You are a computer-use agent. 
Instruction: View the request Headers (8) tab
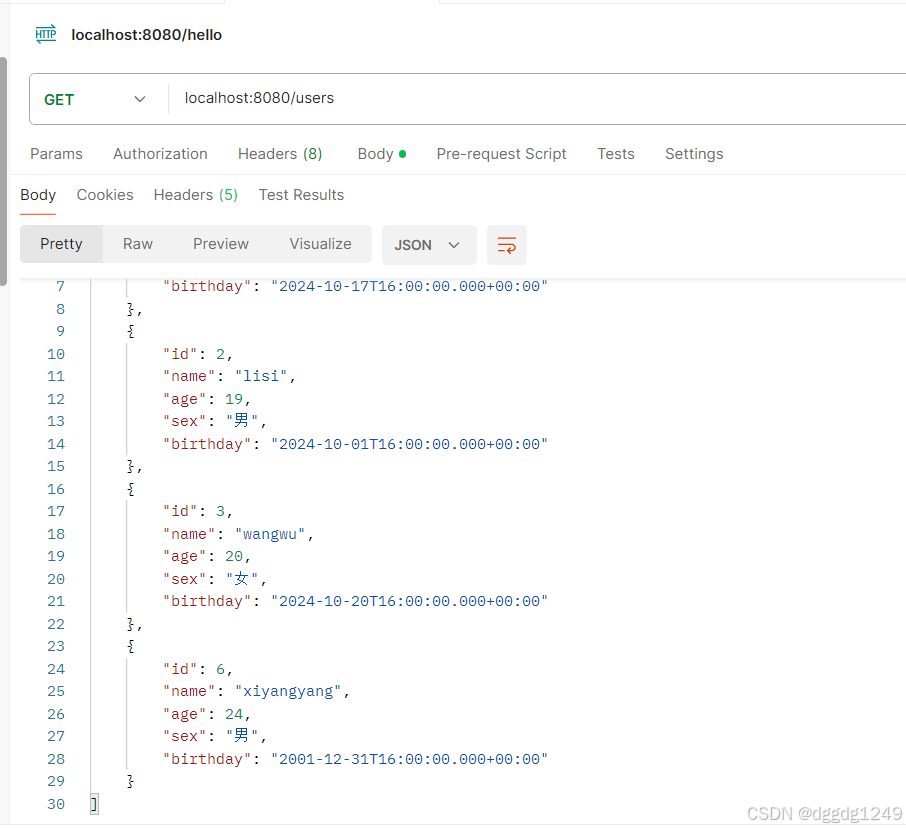[279, 153]
